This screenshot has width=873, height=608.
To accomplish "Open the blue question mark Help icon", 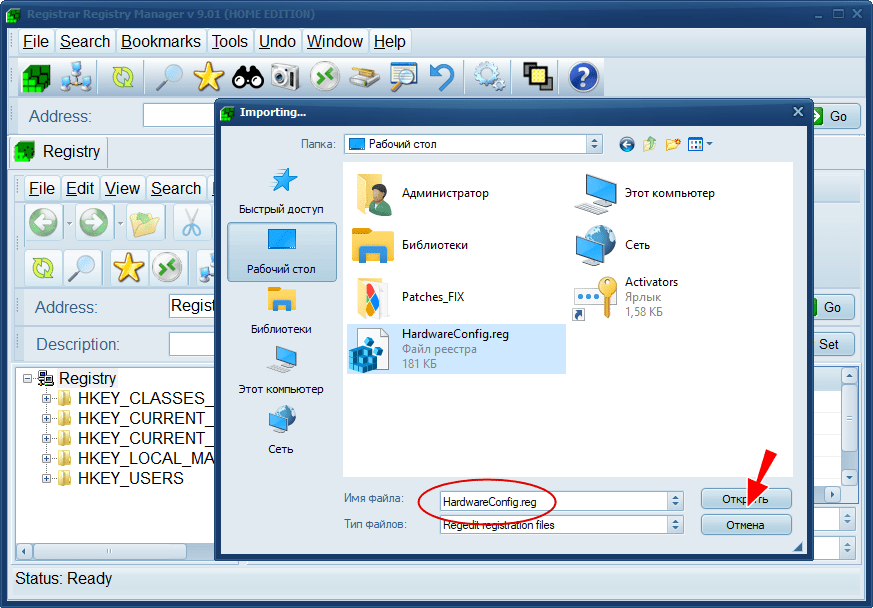I will pyautogui.click(x=583, y=77).
